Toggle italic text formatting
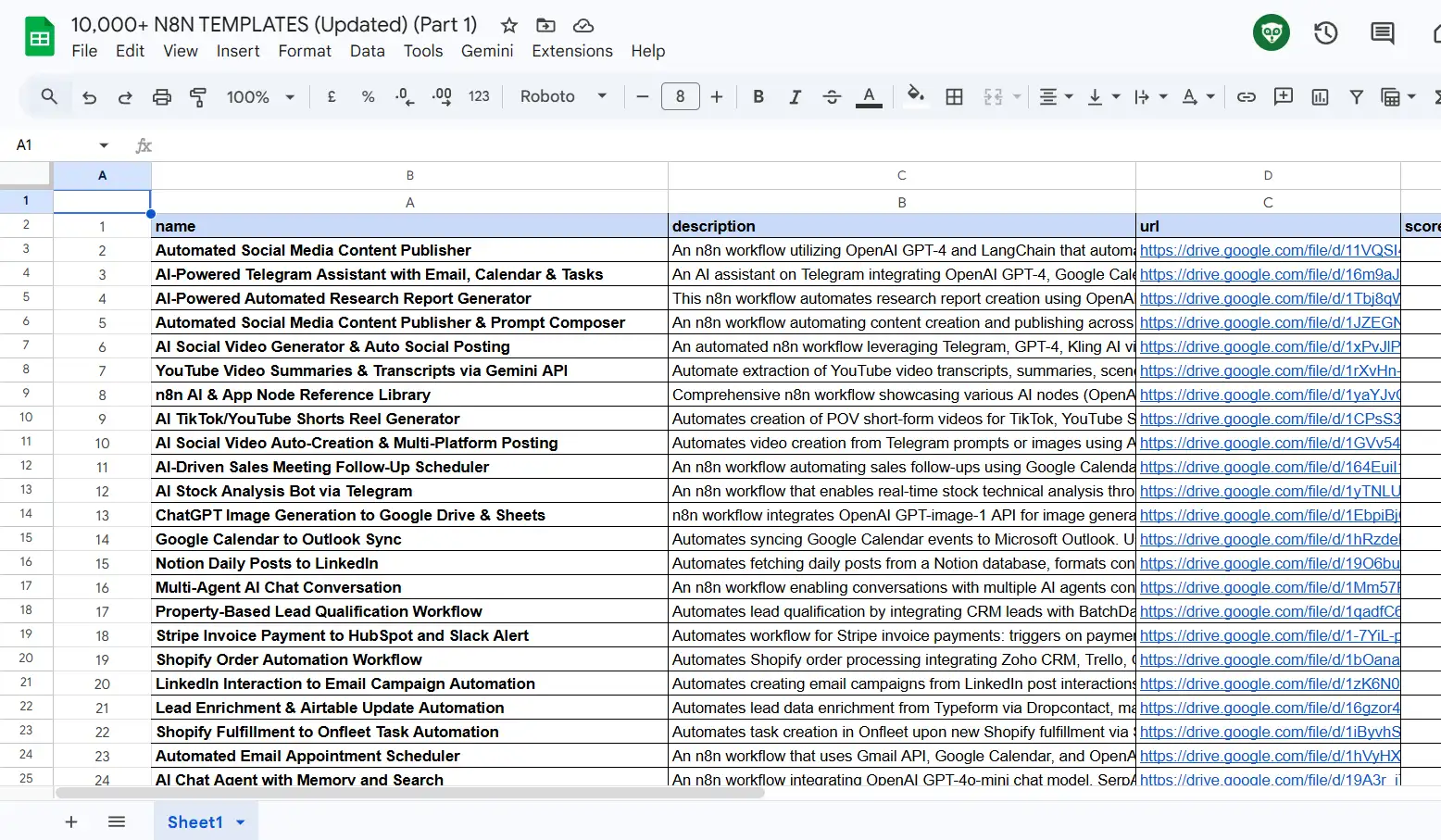The height and width of the screenshot is (840, 1441). pyautogui.click(x=795, y=97)
